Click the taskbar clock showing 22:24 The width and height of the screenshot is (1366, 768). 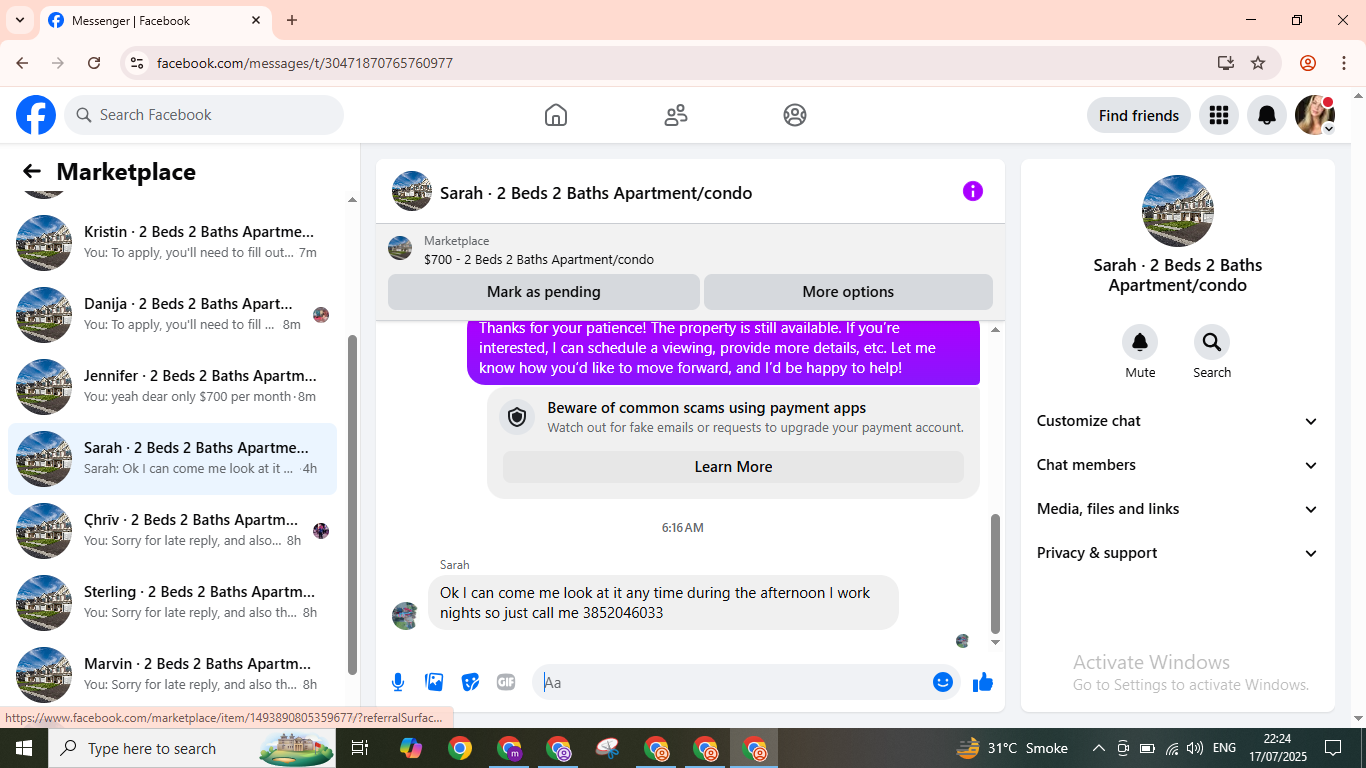[x=1277, y=748]
